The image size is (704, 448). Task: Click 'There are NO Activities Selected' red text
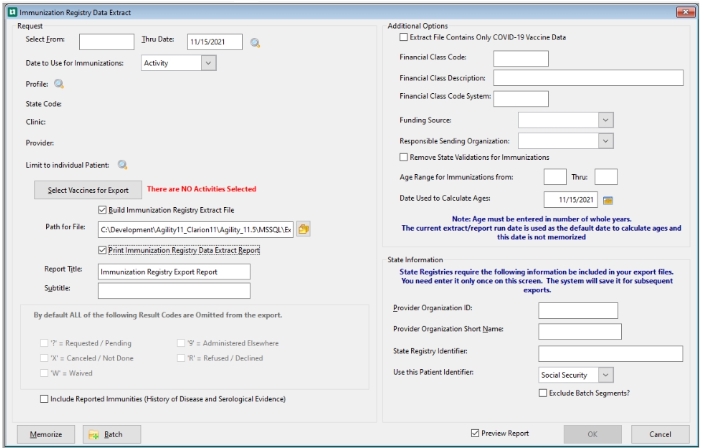pyautogui.click(x=202, y=189)
